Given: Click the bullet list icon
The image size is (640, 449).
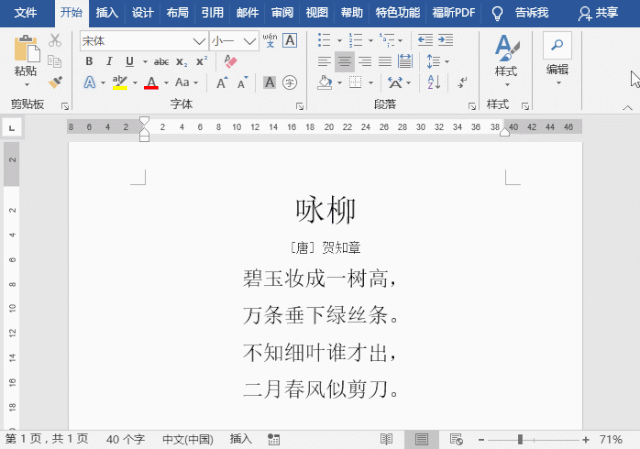Looking at the screenshot, I should pos(324,40).
